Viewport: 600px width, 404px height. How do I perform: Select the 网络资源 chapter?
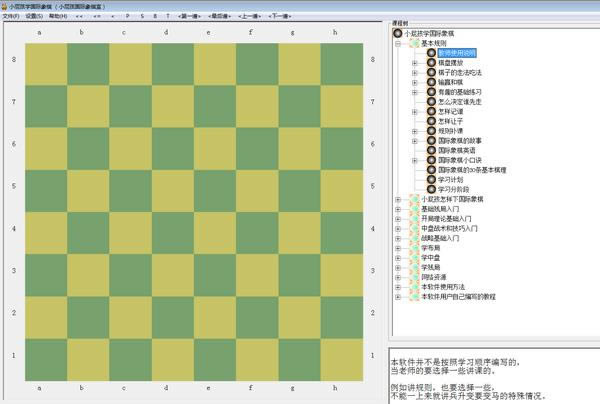click(x=434, y=277)
